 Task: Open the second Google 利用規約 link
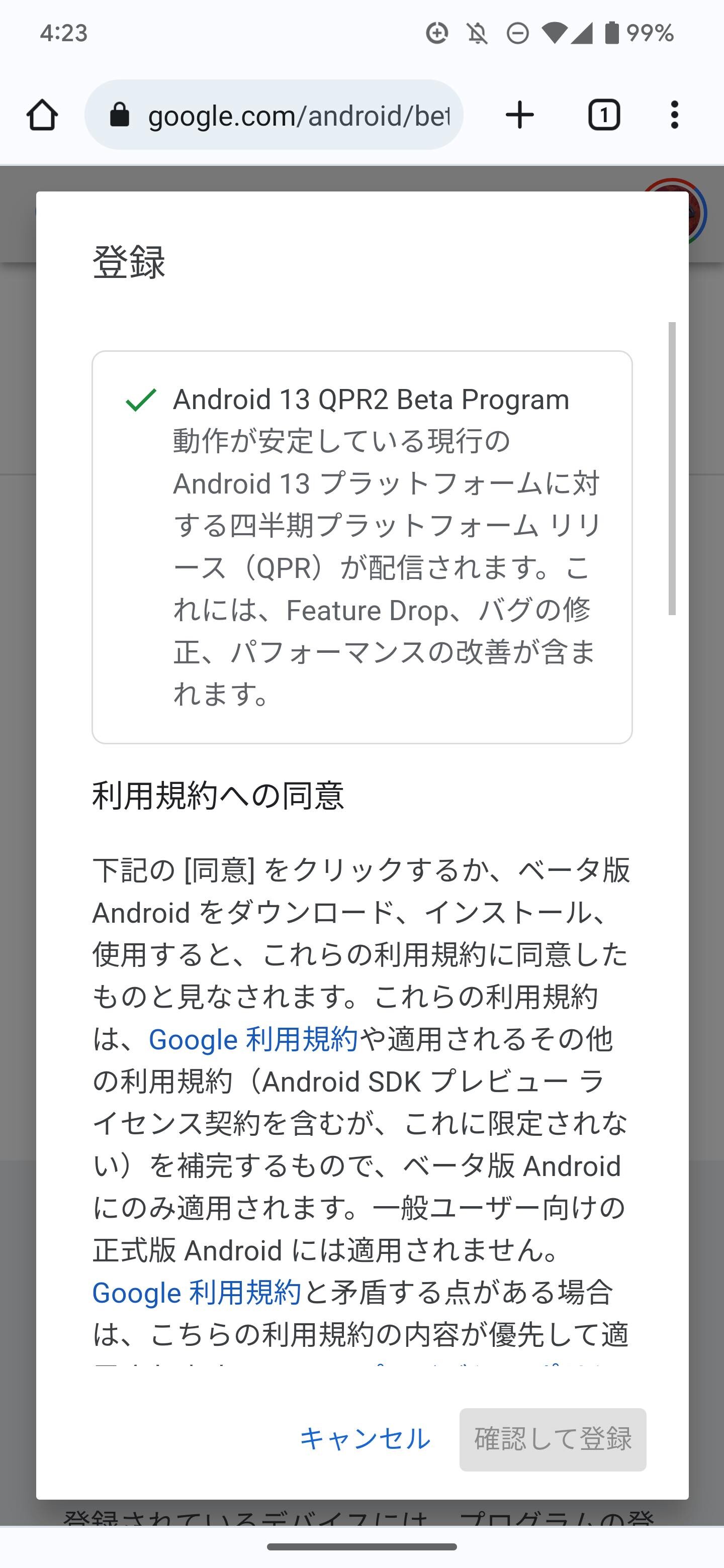(196, 1292)
